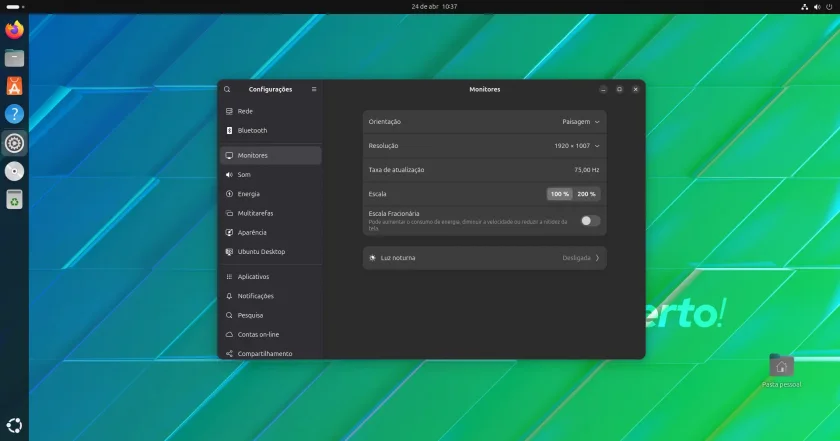Open Aplicativos settings in sidebar
The height and width of the screenshot is (441, 840).
click(271, 277)
